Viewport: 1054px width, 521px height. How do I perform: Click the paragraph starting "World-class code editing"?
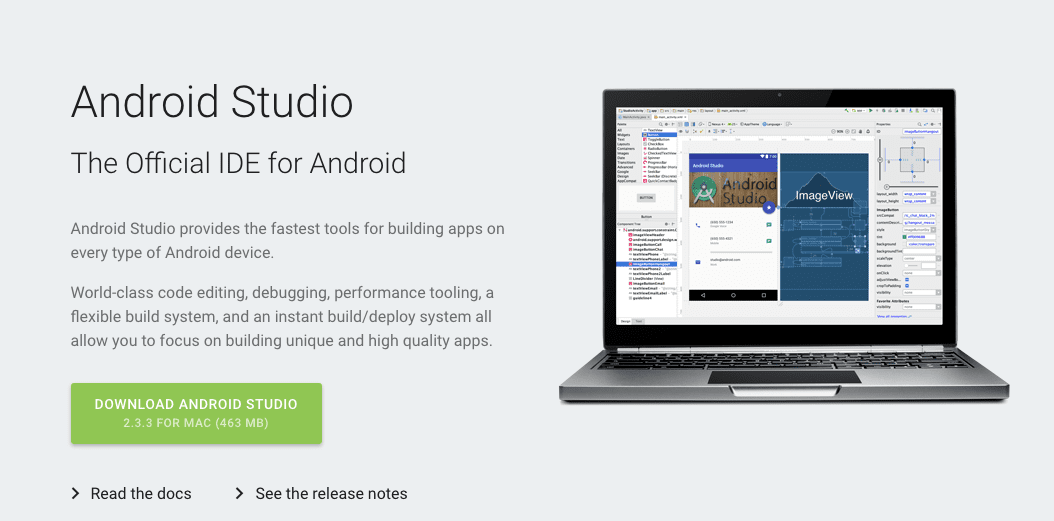(x=282, y=317)
